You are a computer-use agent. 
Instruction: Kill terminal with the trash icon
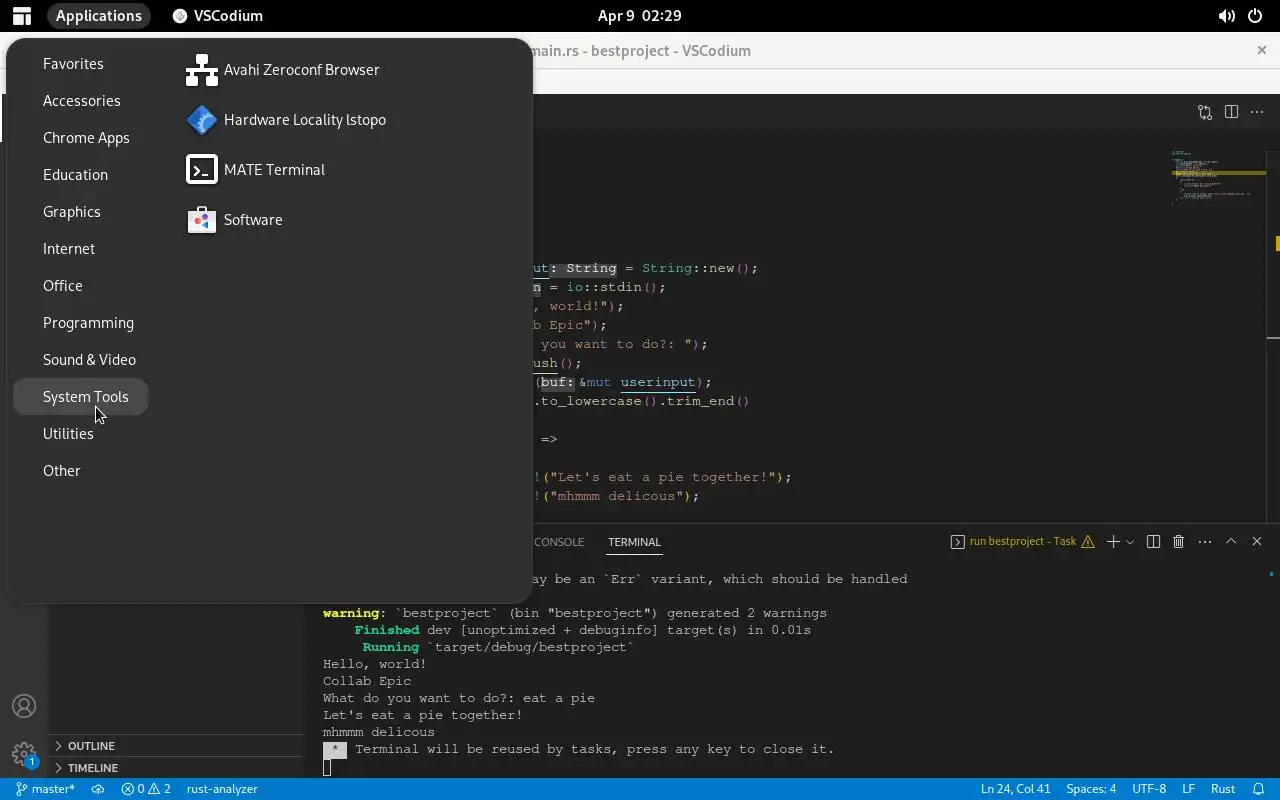1179,542
